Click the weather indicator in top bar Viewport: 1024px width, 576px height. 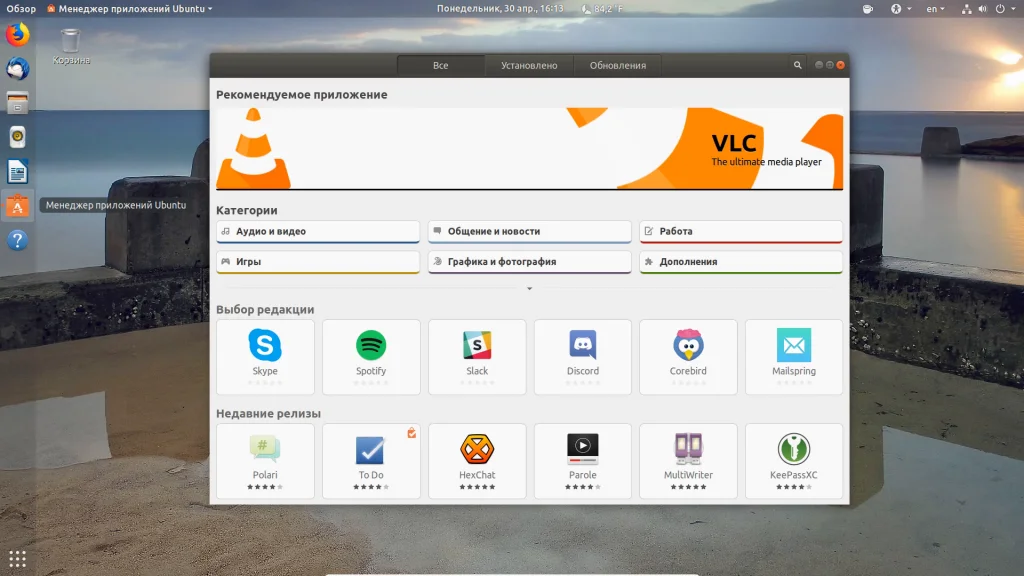pyautogui.click(x=602, y=9)
